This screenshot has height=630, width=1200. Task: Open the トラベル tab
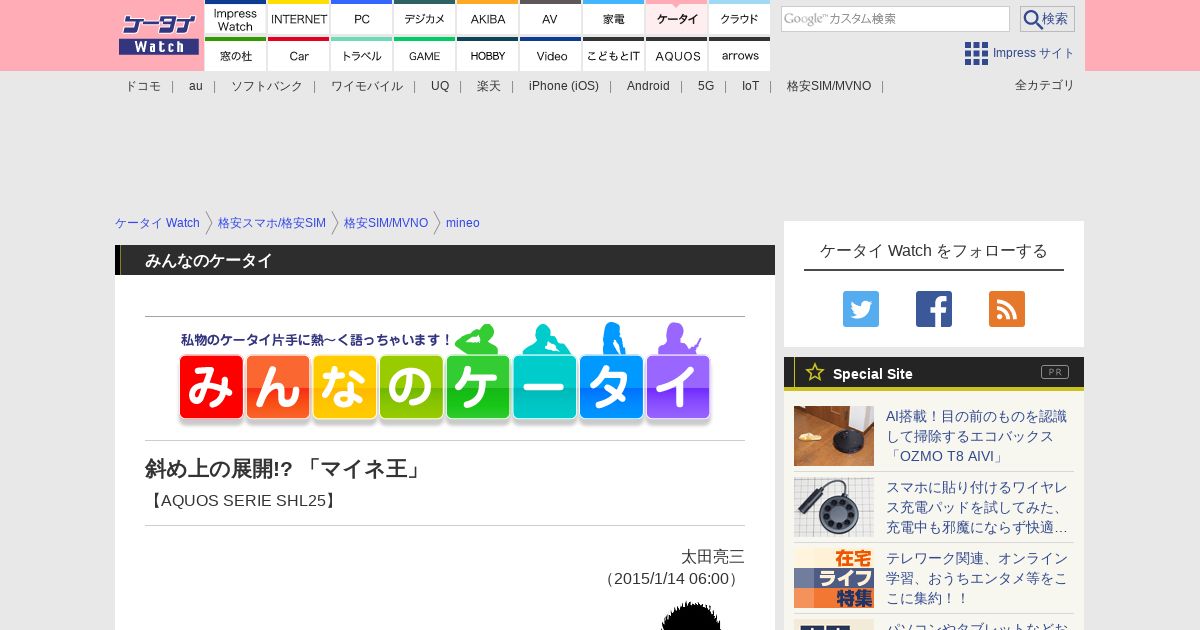click(x=362, y=55)
